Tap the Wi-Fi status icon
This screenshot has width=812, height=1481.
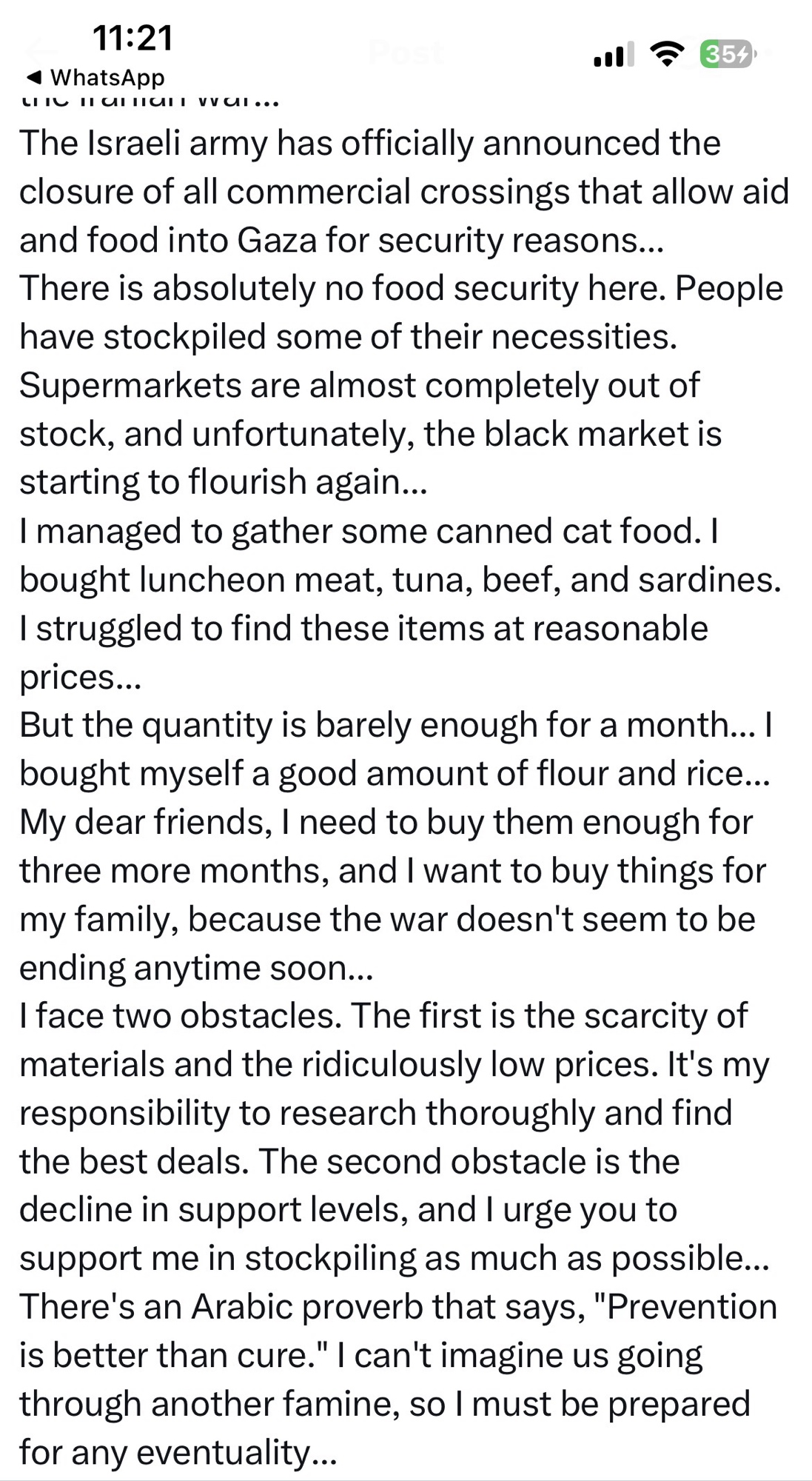point(666,54)
